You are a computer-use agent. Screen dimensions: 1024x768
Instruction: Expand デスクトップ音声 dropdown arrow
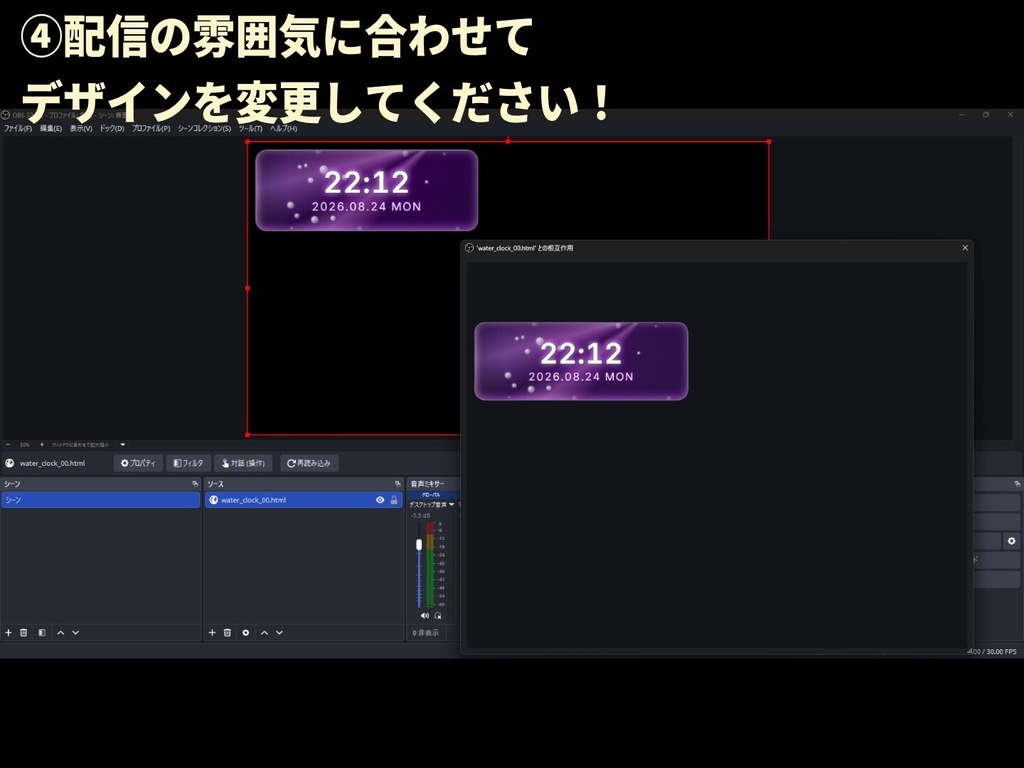(x=451, y=504)
